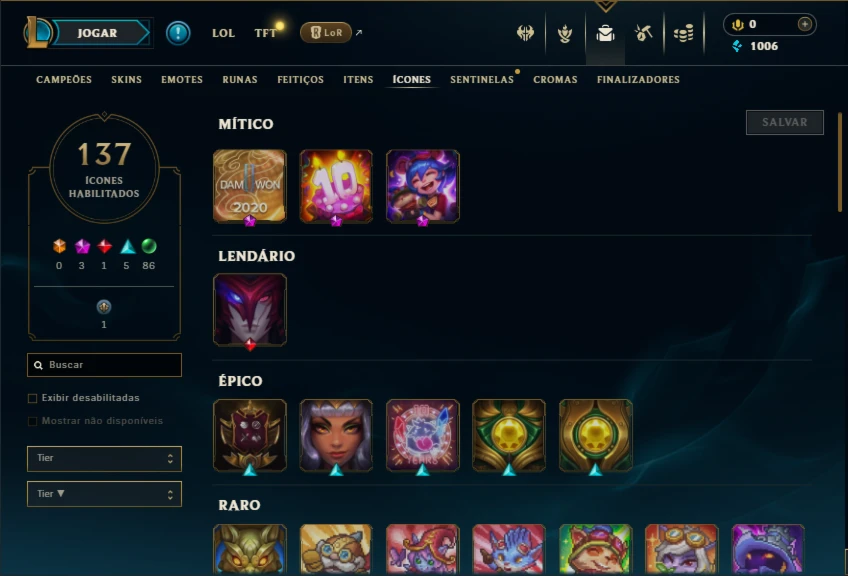Open the Store coins icon
This screenshot has height=576, width=848.
(684, 34)
